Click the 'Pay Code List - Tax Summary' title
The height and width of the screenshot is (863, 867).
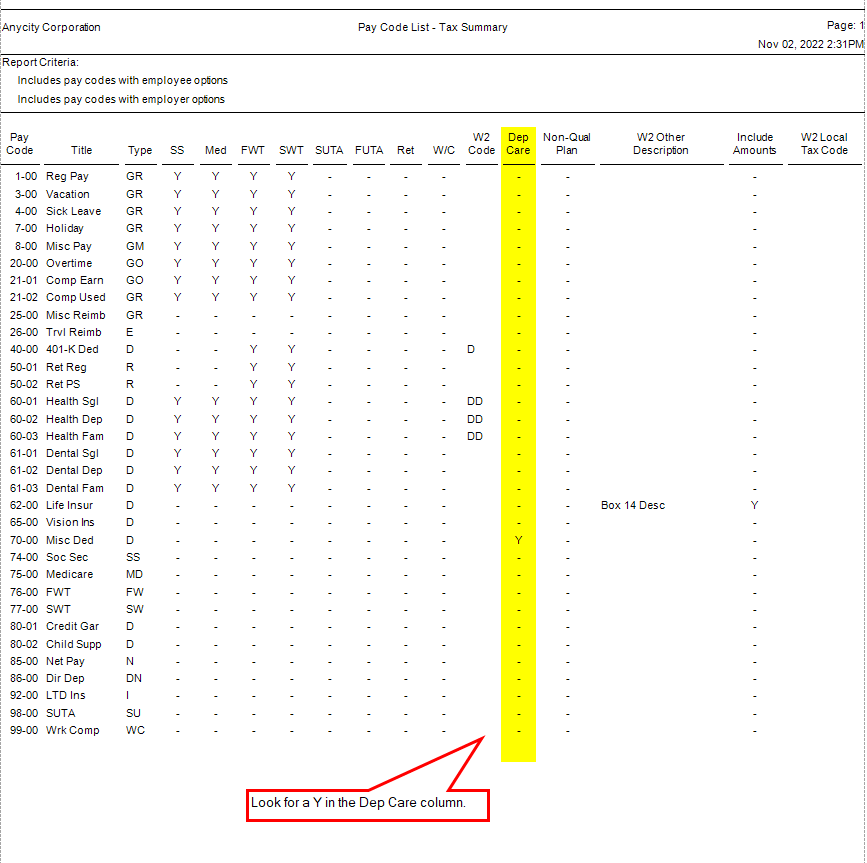(x=432, y=27)
